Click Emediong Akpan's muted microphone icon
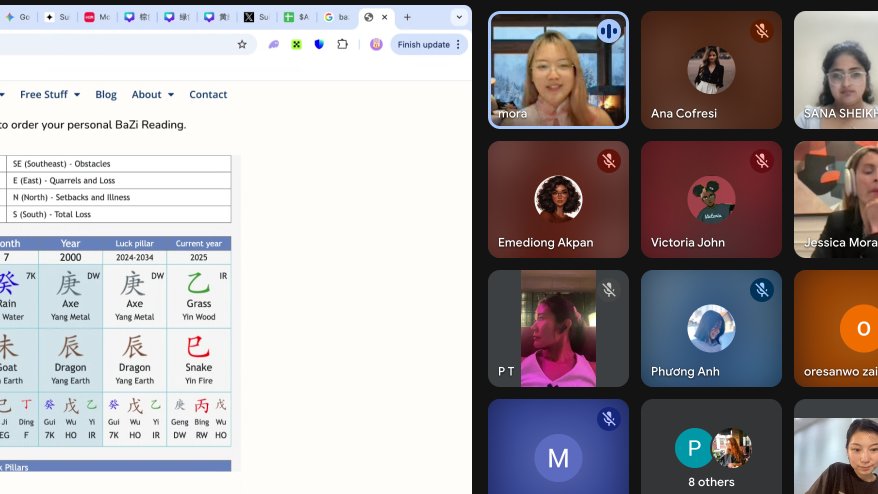Viewport: 878px width, 494px height. click(609, 161)
